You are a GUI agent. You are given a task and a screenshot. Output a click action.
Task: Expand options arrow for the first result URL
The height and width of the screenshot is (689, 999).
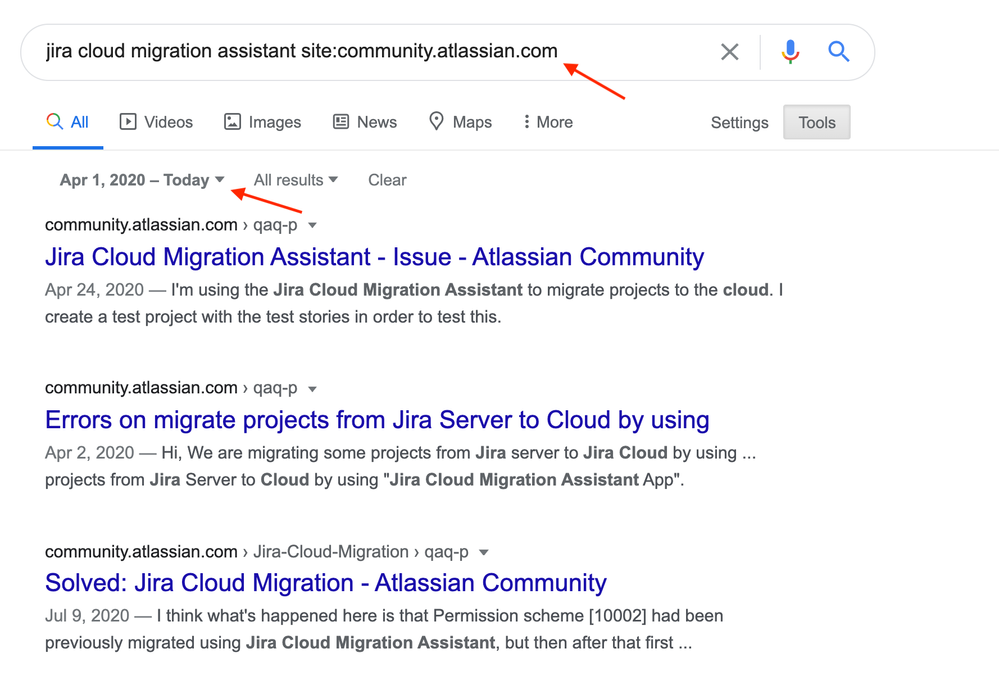click(x=312, y=226)
